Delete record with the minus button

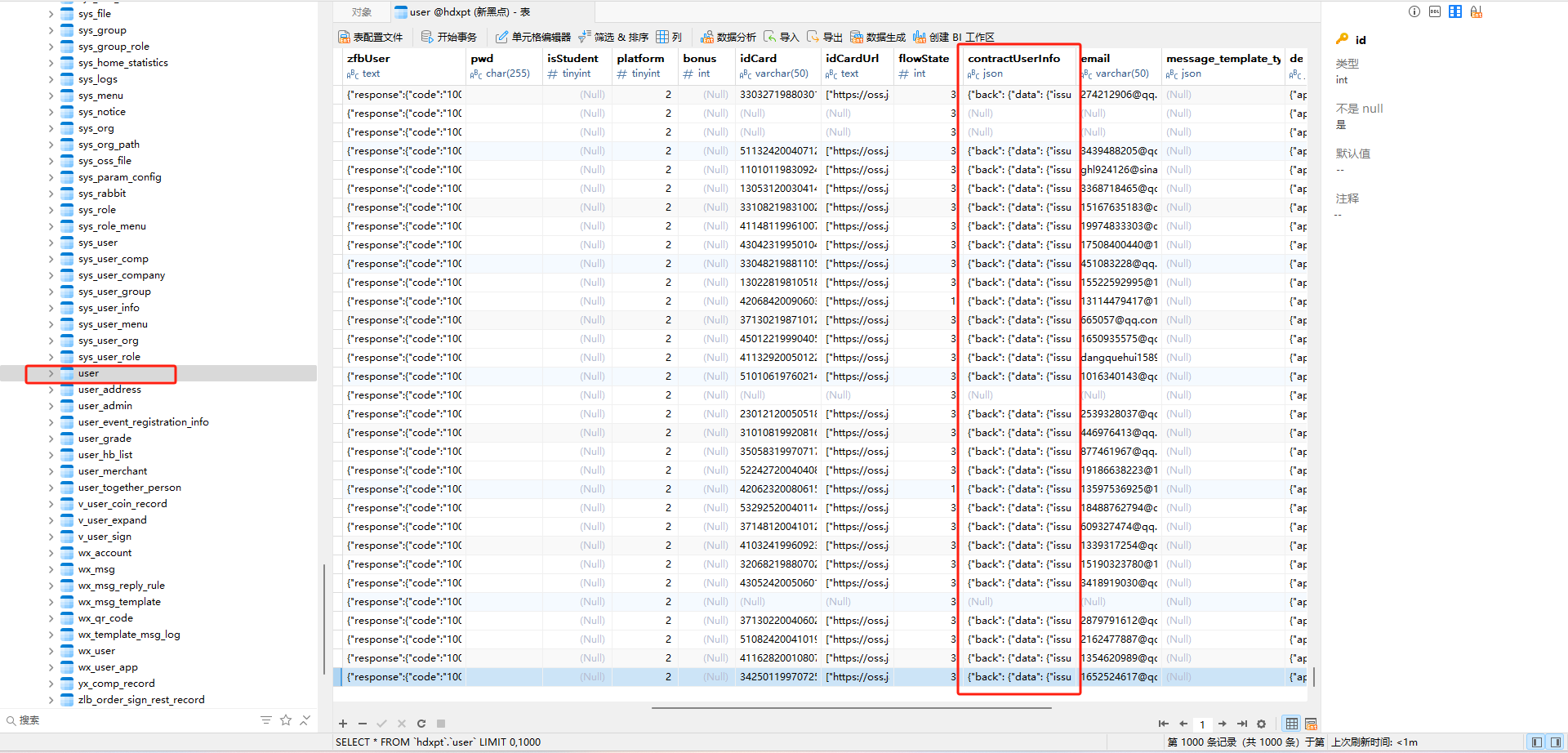coord(363,724)
